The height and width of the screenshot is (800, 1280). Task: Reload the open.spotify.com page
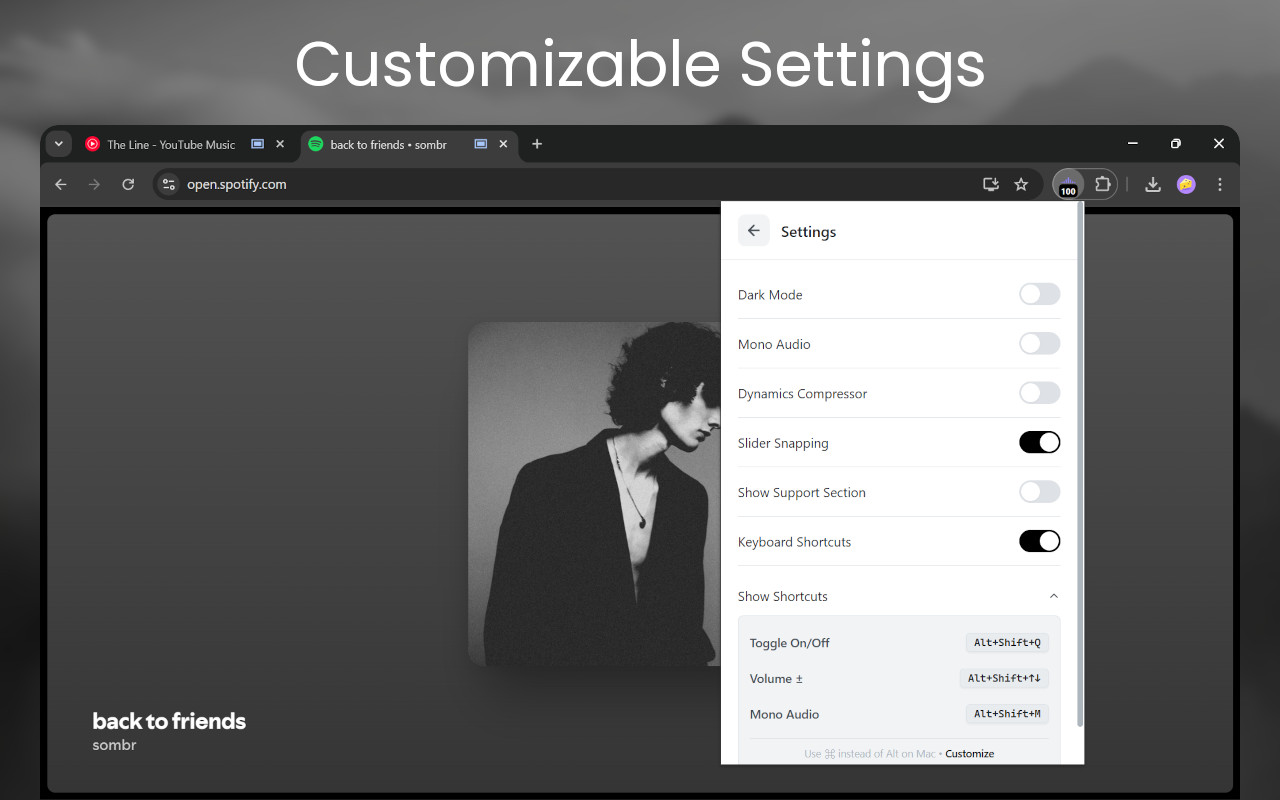(x=128, y=184)
